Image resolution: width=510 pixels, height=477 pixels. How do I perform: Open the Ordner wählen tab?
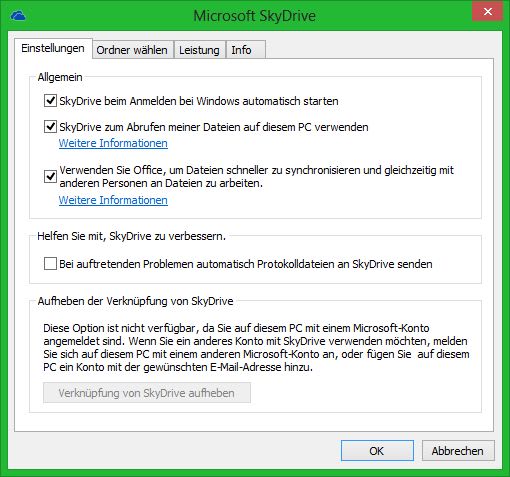[132, 50]
